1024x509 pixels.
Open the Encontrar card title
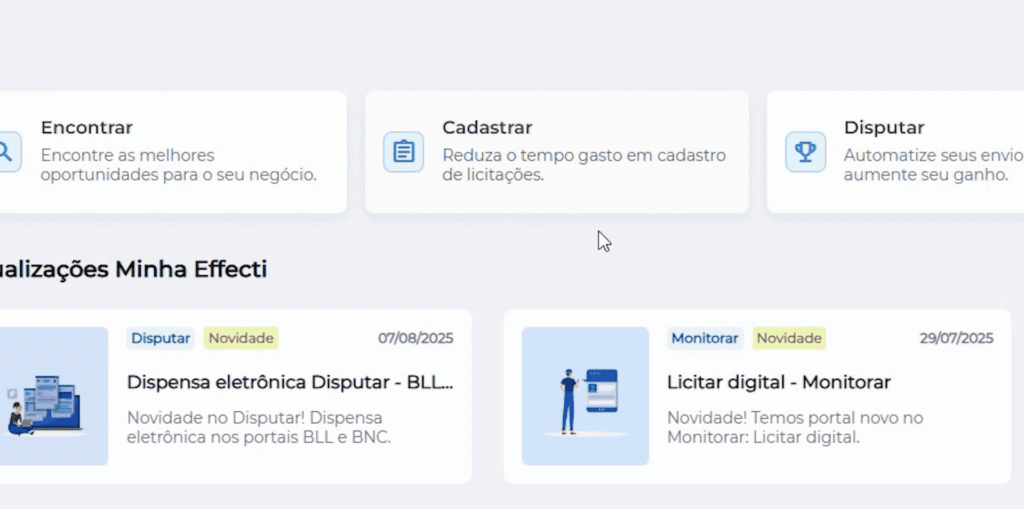(x=86, y=128)
